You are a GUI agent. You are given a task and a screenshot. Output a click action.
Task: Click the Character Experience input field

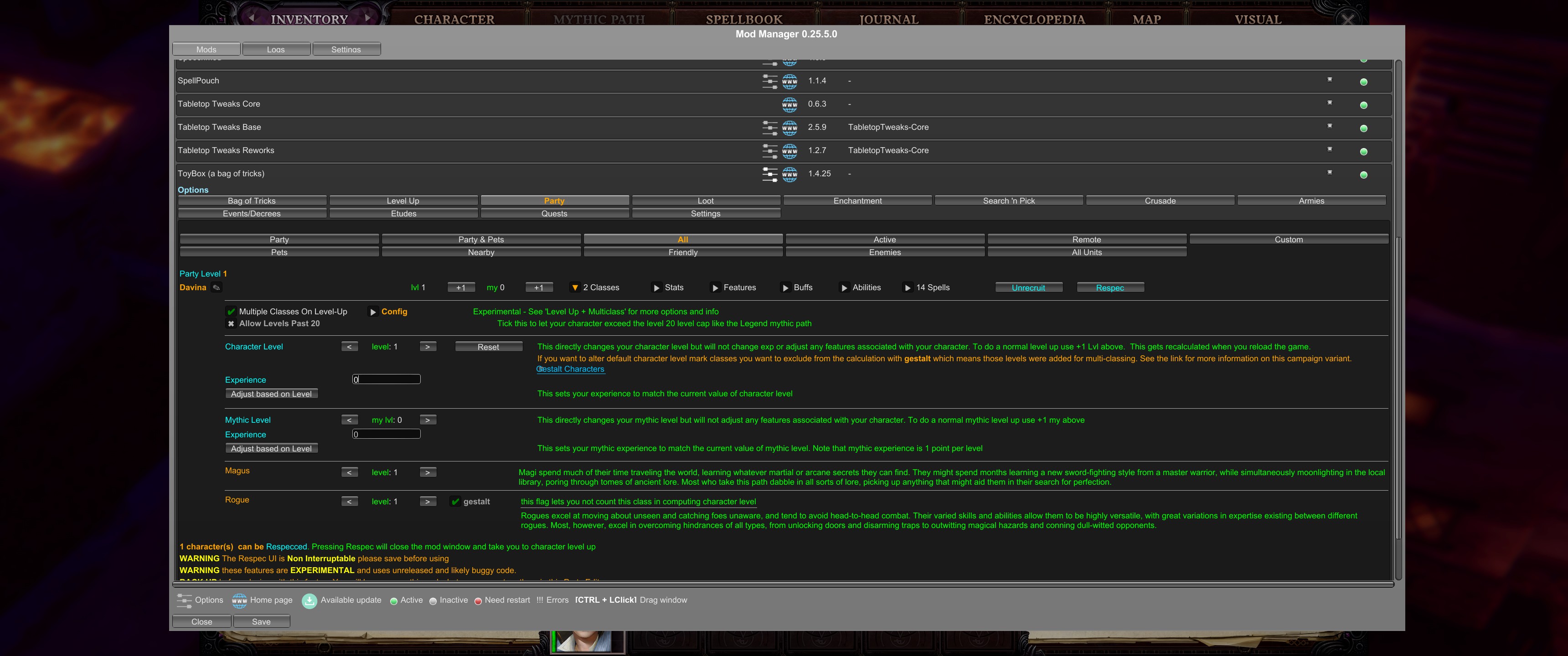click(x=387, y=379)
